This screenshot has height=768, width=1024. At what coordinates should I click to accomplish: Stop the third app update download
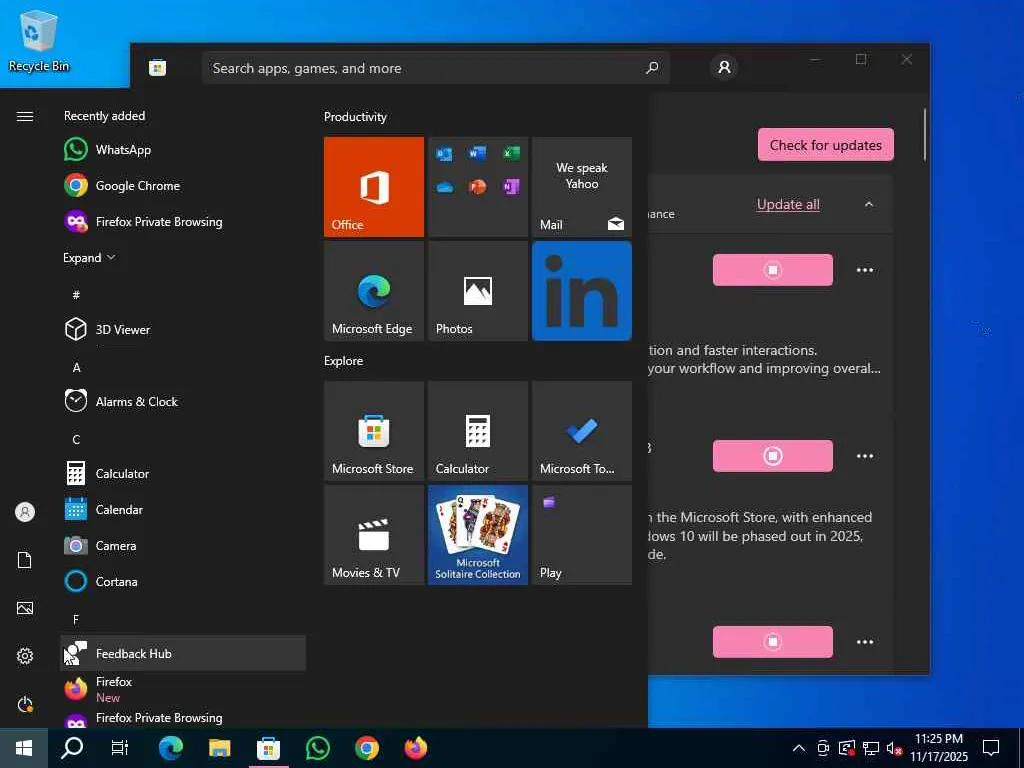[x=773, y=642]
